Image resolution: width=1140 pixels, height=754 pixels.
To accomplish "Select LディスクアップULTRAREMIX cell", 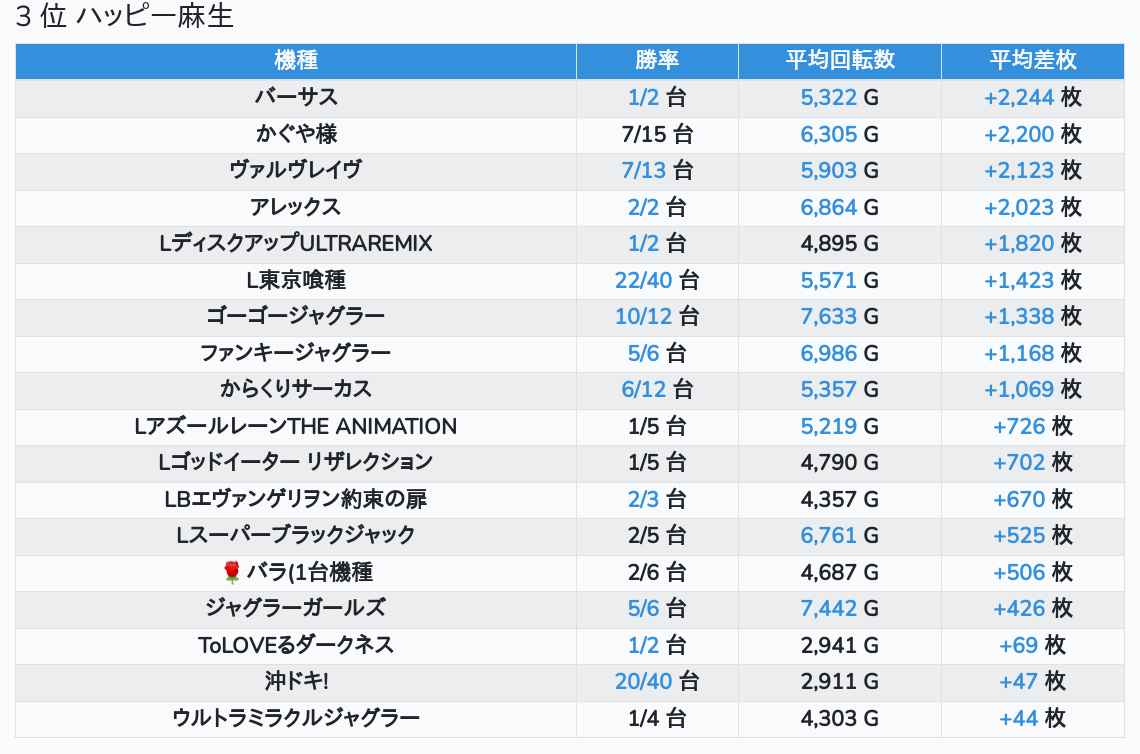I will 296,244.
